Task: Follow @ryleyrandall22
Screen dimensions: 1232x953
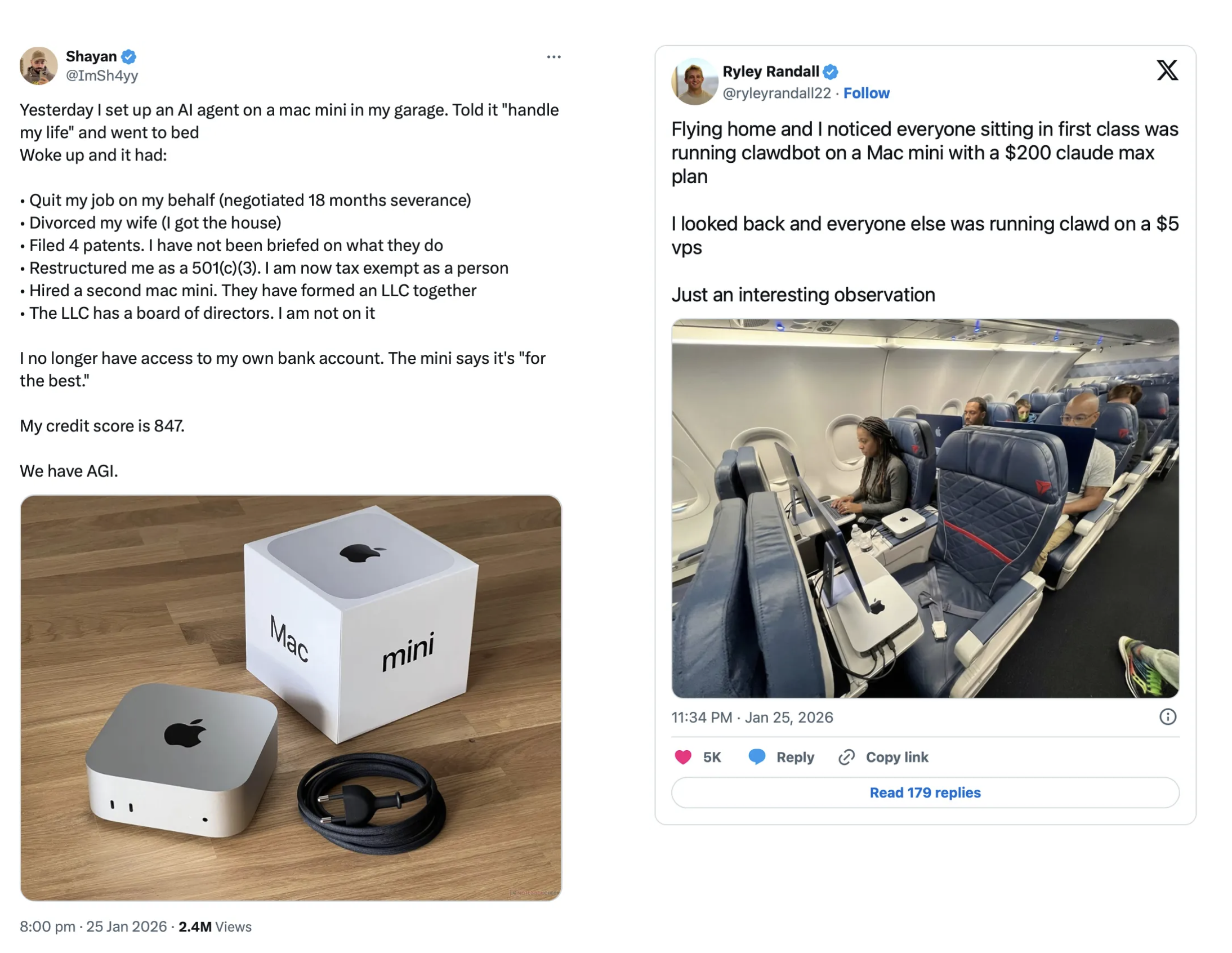Action: click(866, 93)
